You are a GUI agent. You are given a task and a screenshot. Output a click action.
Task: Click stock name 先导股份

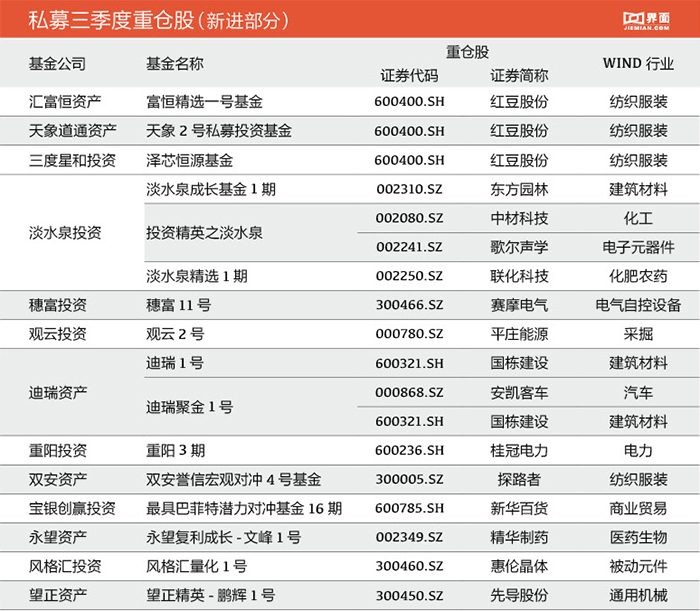point(519,595)
